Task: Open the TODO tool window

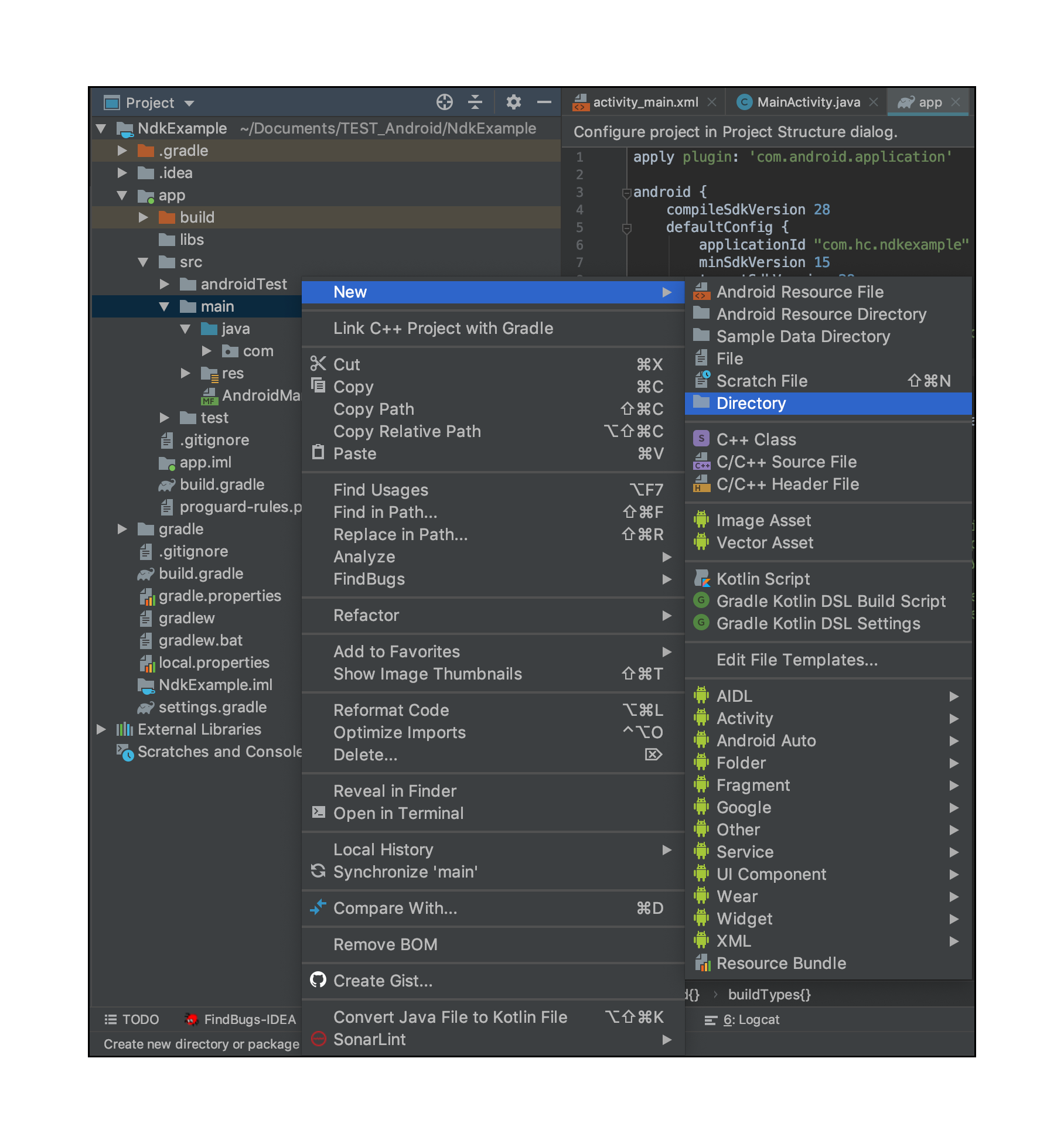Action: [x=132, y=1019]
